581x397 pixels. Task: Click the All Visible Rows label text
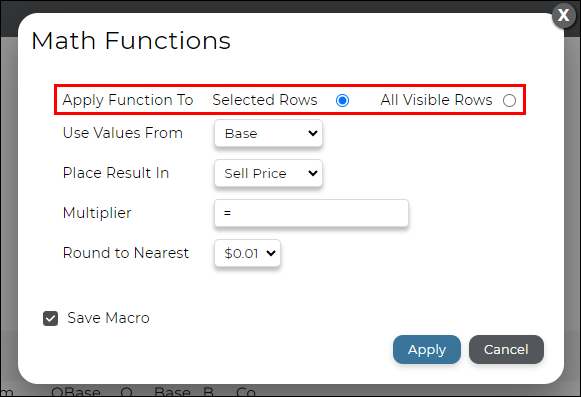click(436, 100)
